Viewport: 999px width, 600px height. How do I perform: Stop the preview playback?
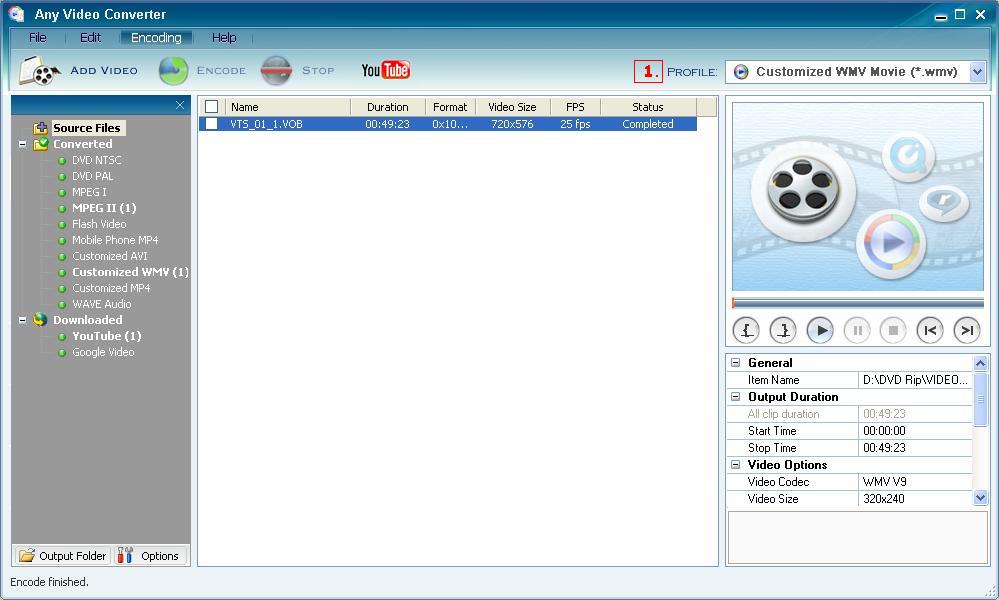point(893,330)
